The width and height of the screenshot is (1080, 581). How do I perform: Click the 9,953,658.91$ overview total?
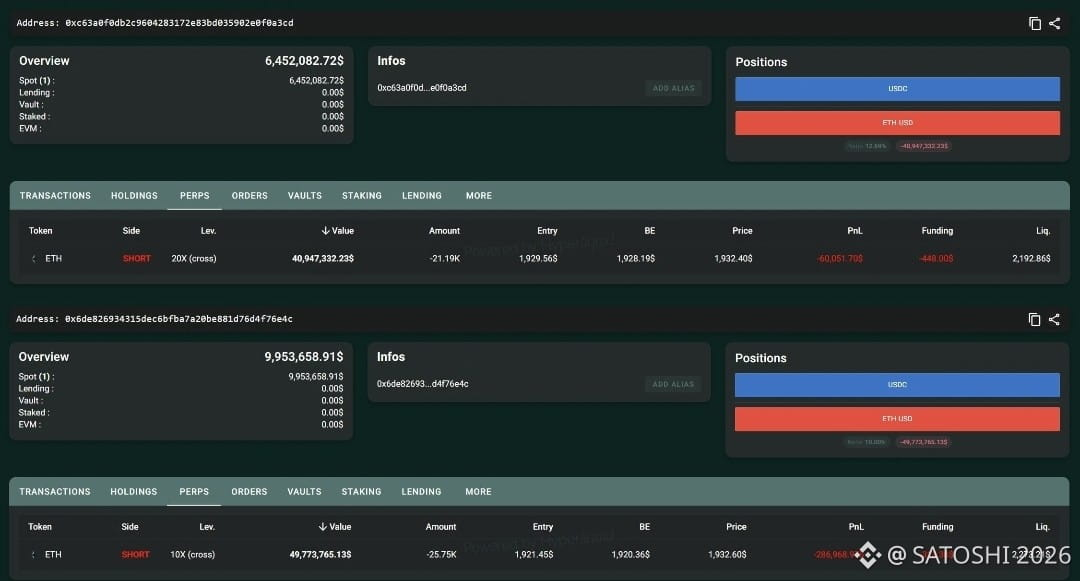coord(304,357)
